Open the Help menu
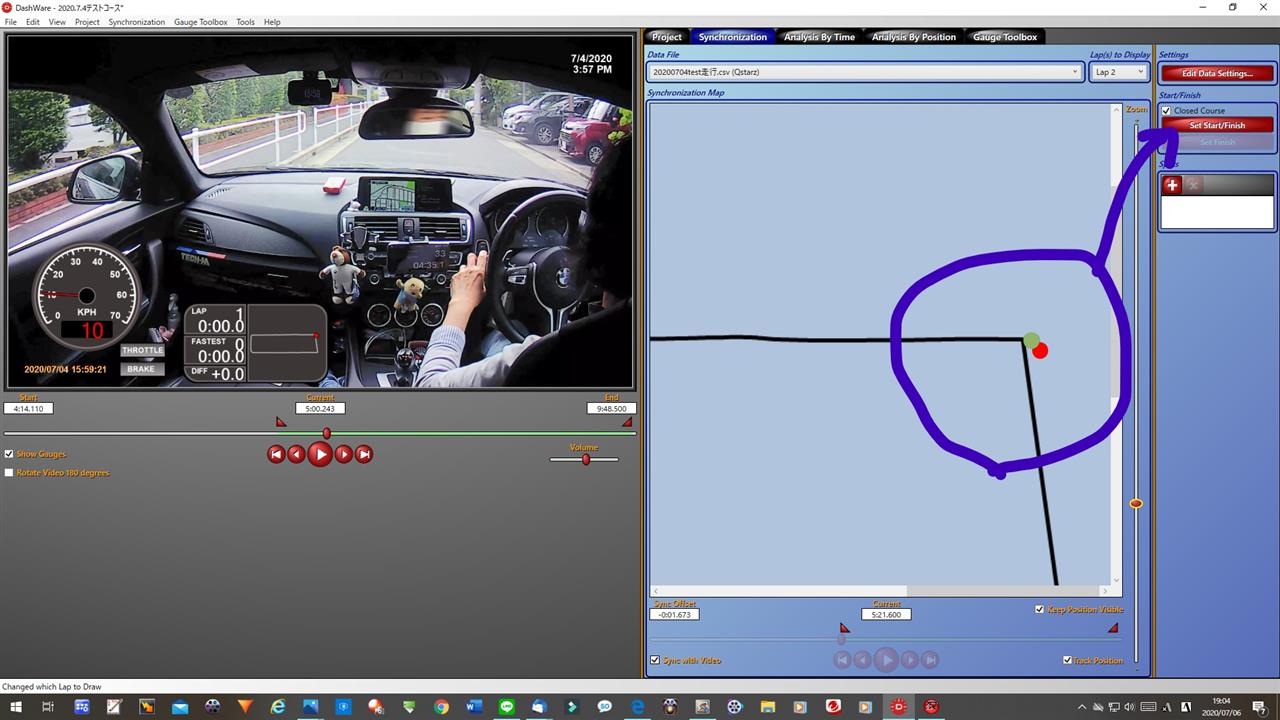The image size is (1280, 720). [272, 22]
